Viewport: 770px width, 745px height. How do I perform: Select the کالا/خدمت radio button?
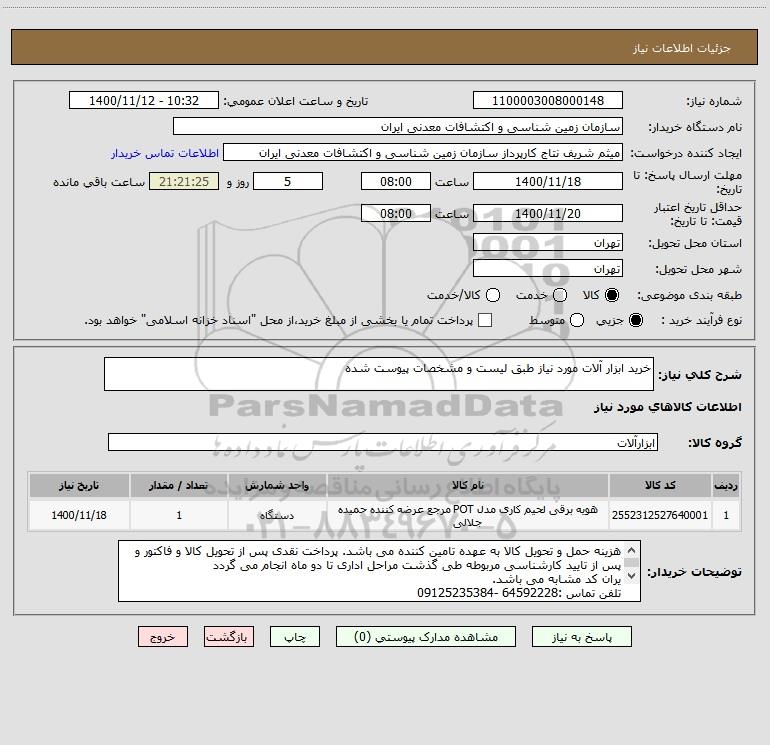point(493,295)
